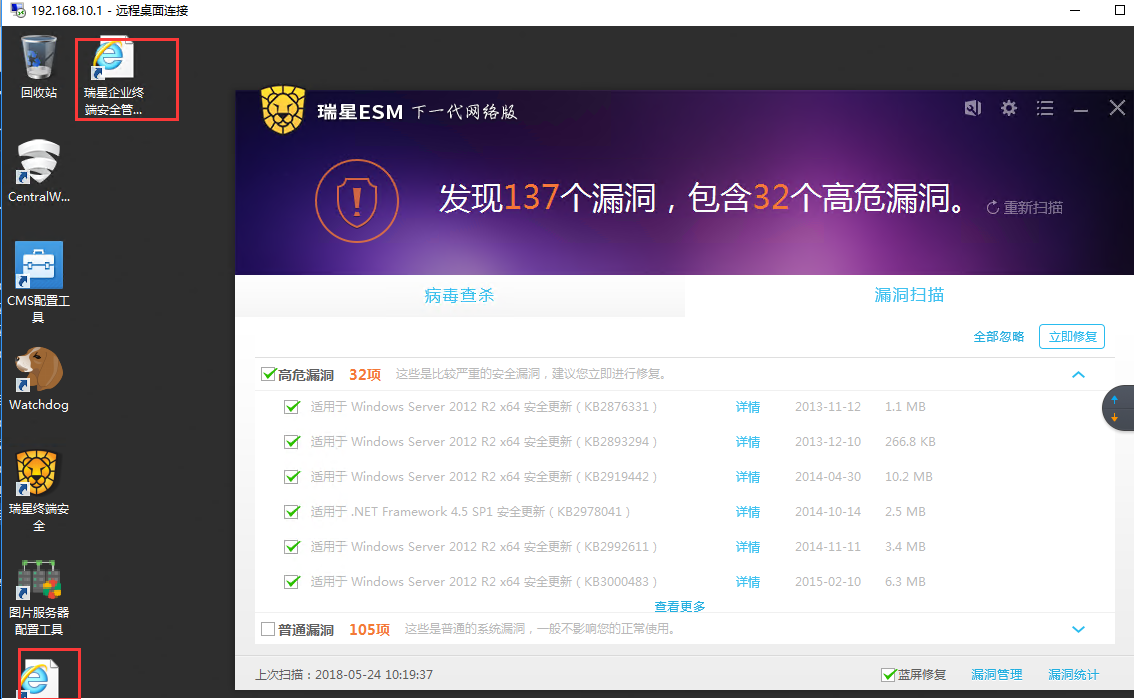The height and width of the screenshot is (699, 1134).
Task: Click the remote desktop title bar icon
Action: (x=17, y=10)
